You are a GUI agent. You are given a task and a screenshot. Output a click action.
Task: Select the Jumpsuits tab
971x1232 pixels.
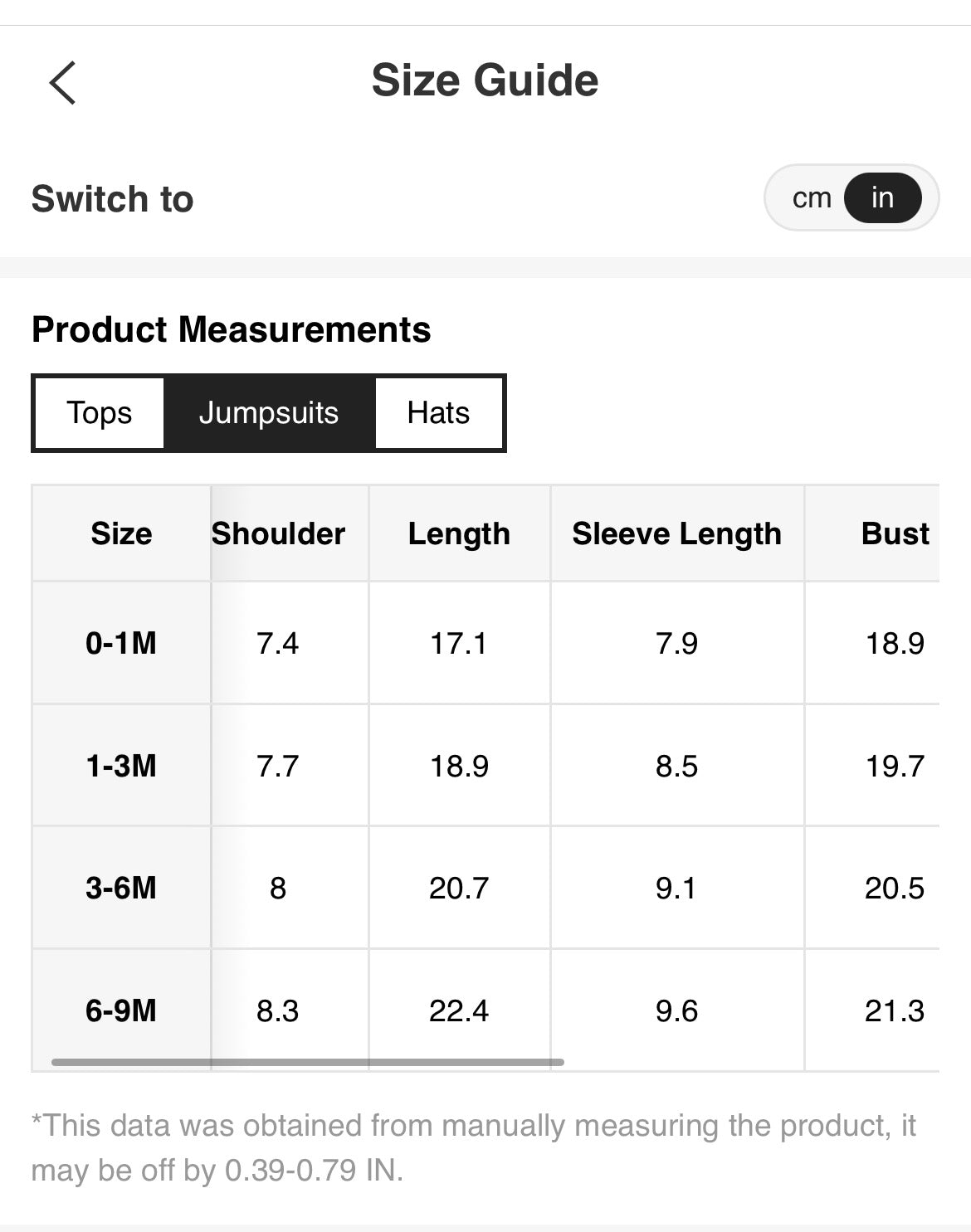(269, 413)
